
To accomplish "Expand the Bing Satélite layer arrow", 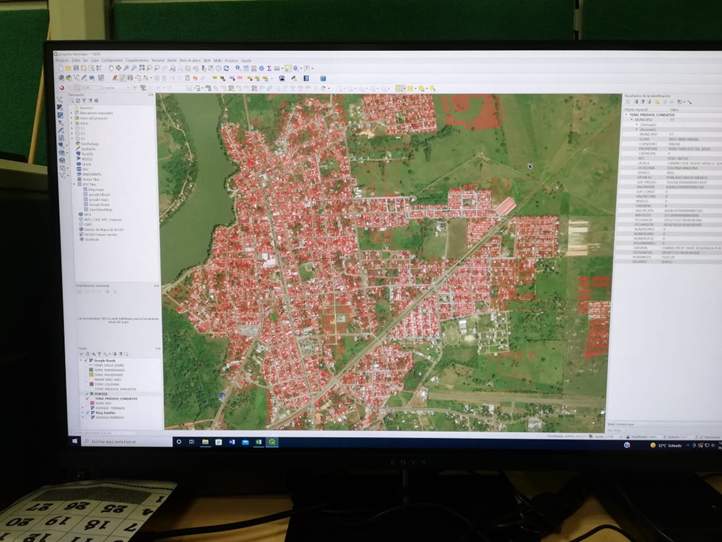I will [x=82, y=413].
